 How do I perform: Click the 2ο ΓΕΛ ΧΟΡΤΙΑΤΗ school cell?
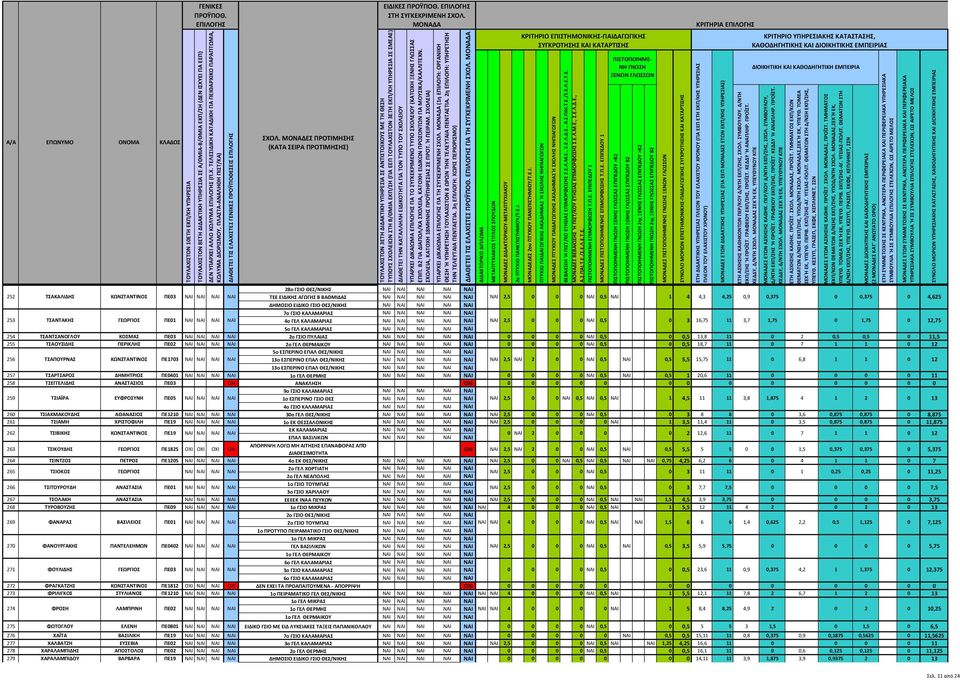[x=309, y=468]
